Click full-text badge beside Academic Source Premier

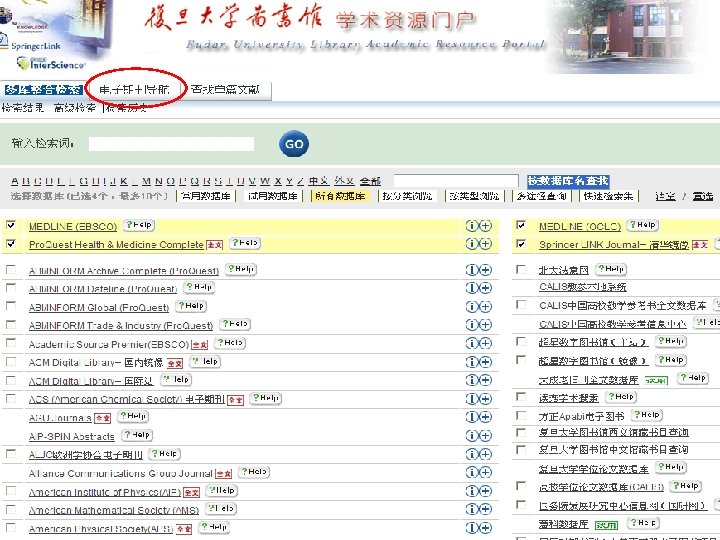[x=200, y=344]
